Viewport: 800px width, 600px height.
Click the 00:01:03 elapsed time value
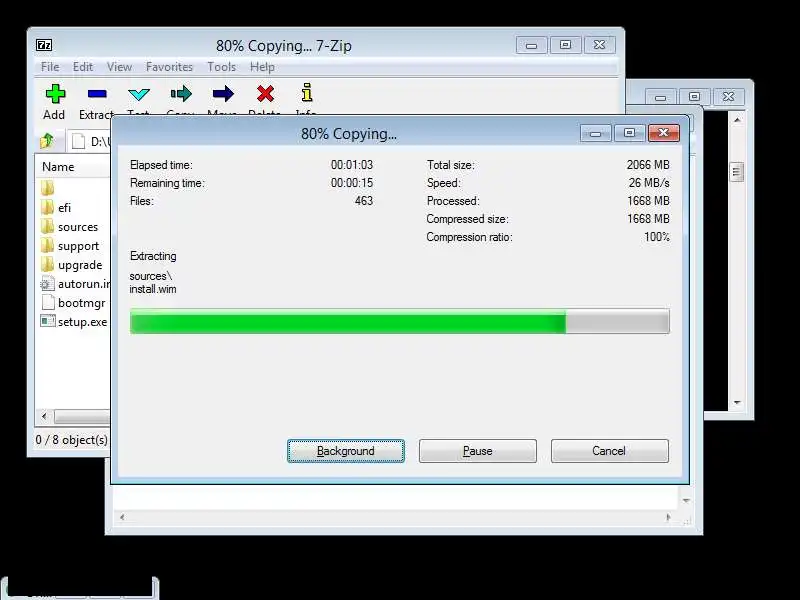352,165
